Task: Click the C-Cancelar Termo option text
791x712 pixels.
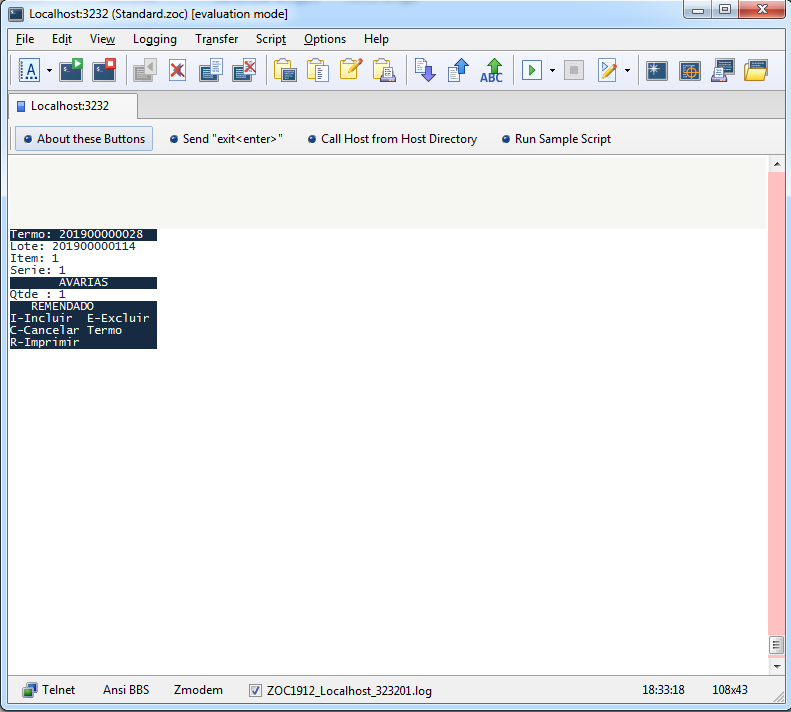Action: (66, 331)
